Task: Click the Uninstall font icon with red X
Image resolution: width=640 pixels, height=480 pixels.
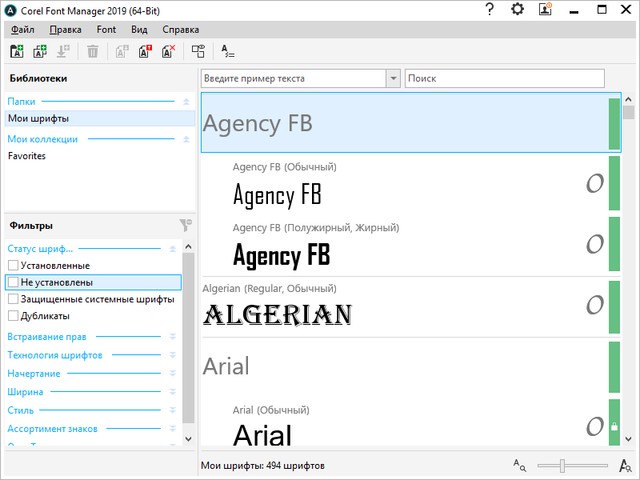Action: (168, 51)
